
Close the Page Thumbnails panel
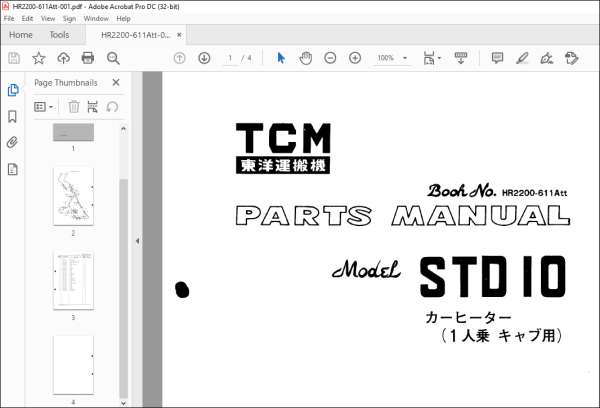116,82
